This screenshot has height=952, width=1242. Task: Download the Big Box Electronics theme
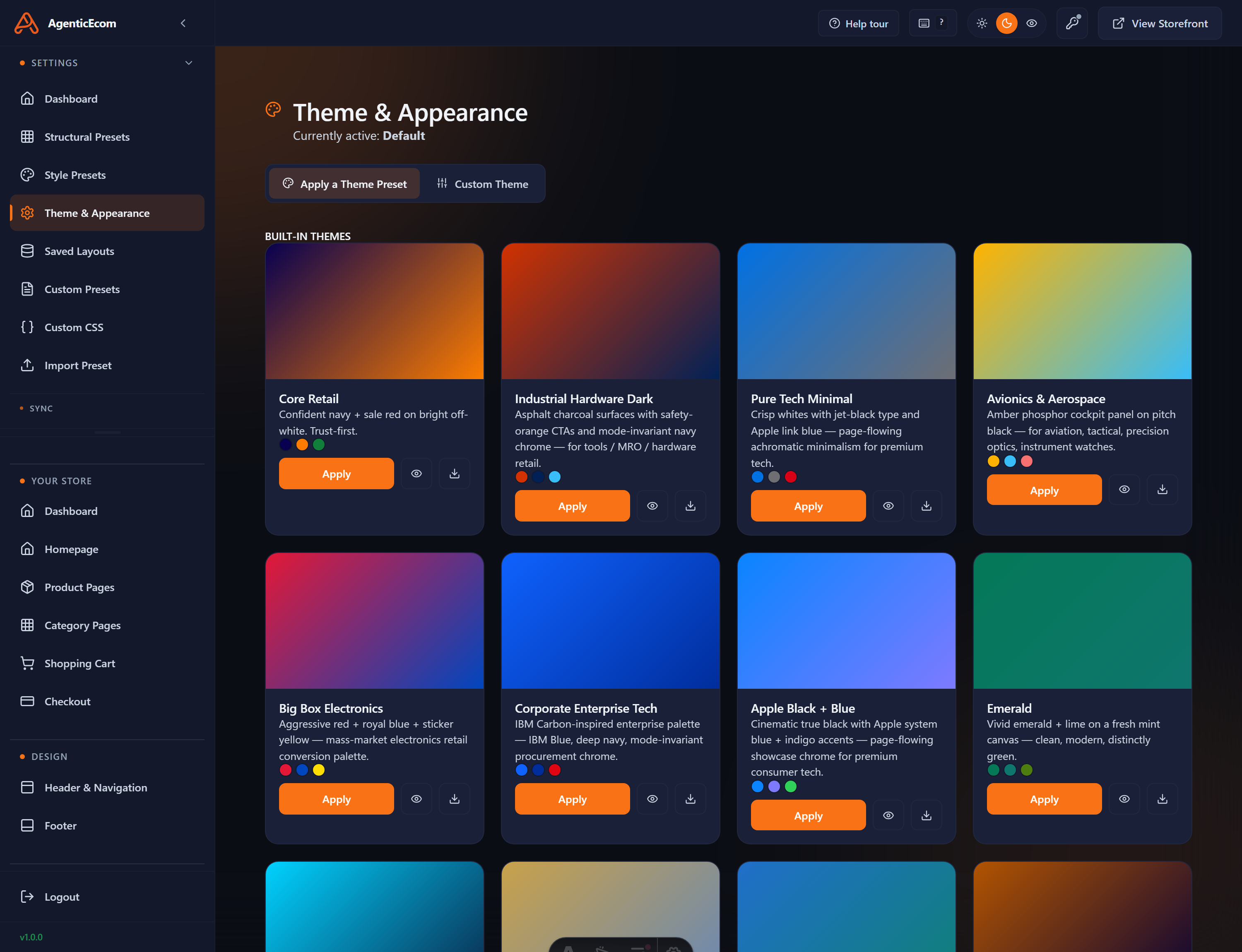455,799
